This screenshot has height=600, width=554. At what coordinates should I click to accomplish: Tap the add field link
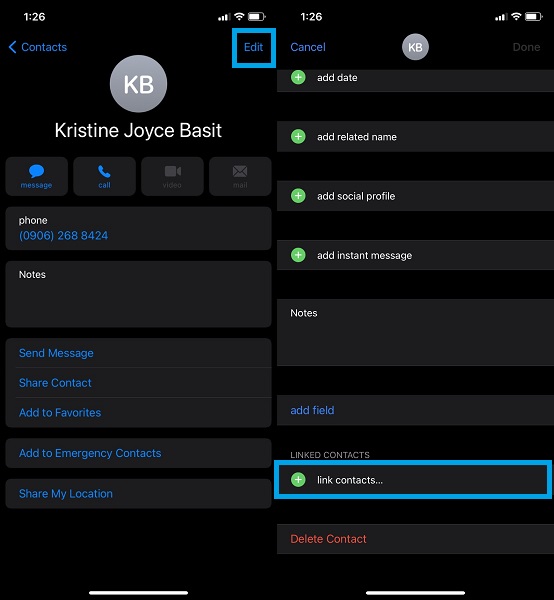312,410
